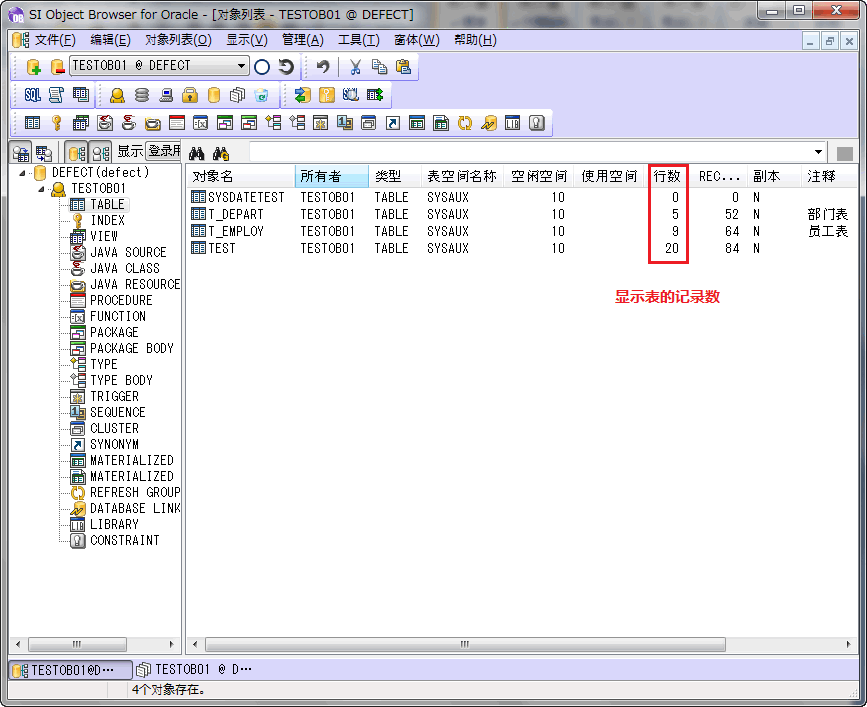
Task: Click the sequence toolbar icon showing 1
Action: coord(344,123)
